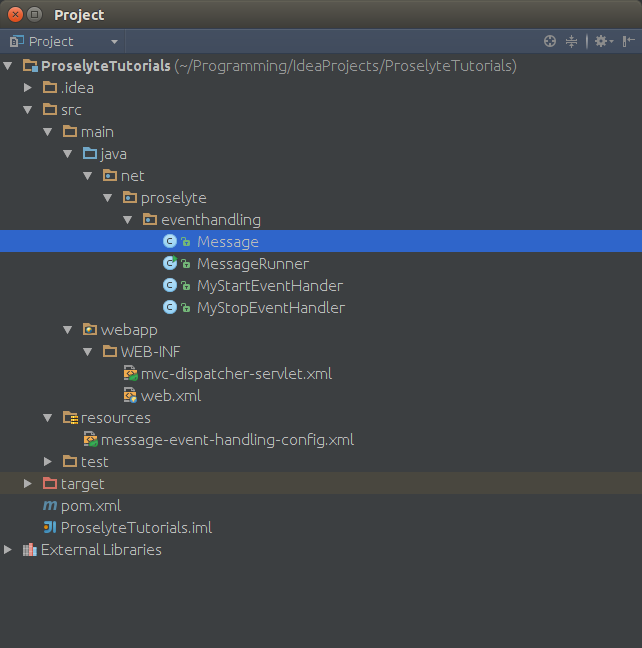Expand the target folder arrow
642x648 pixels.
[28, 484]
